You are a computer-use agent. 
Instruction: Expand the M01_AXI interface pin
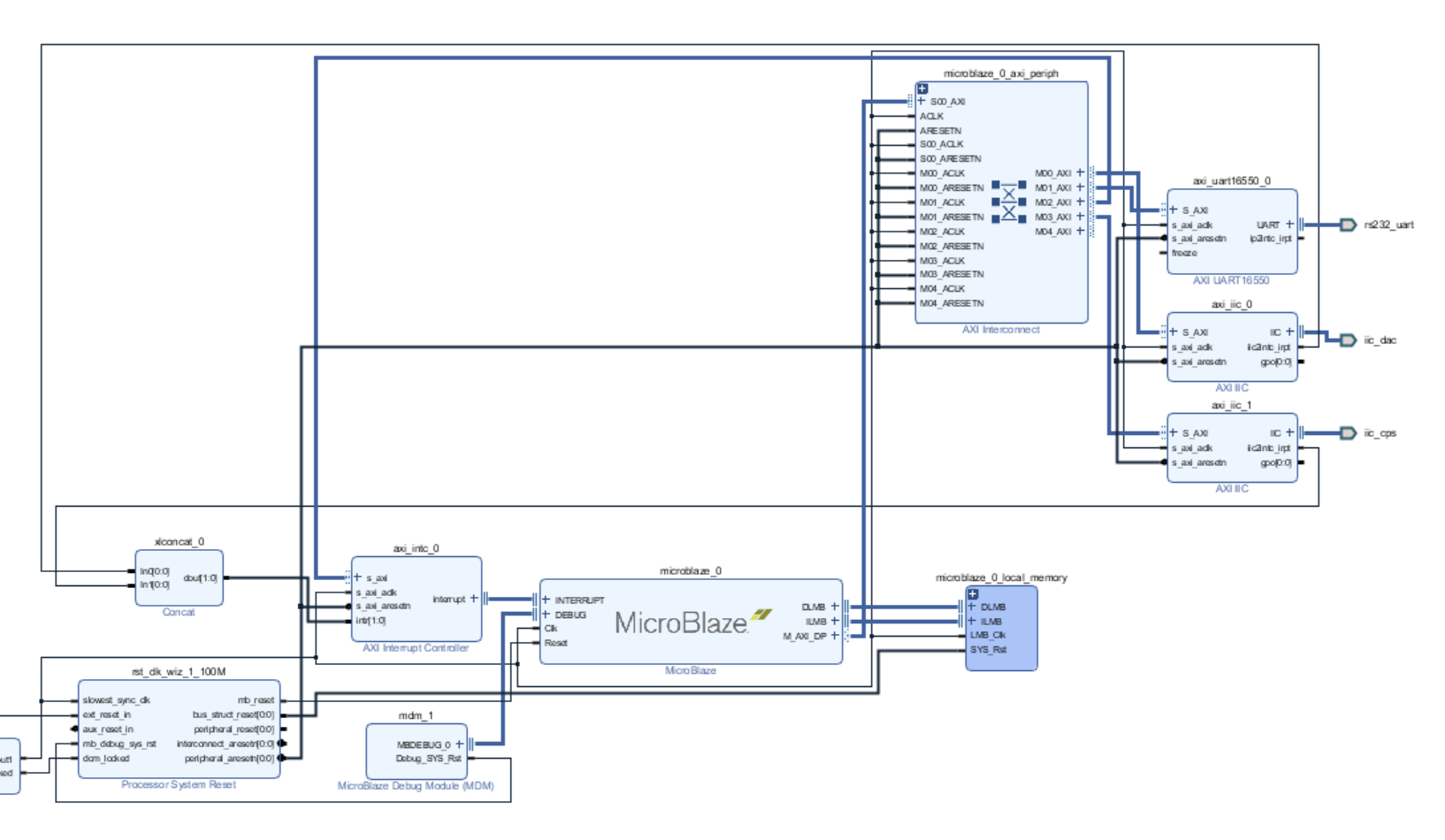[x=1080, y=187]
